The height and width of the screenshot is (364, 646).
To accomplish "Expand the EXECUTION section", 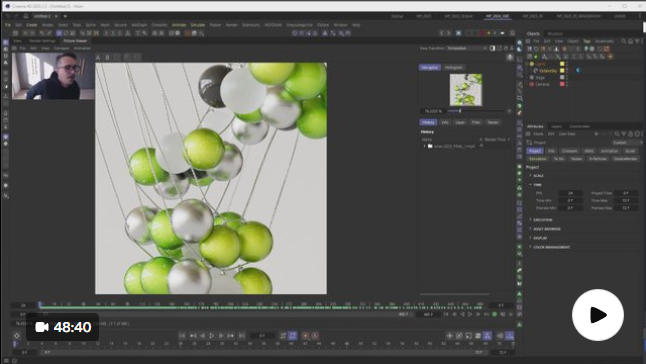I will (542, 220).
